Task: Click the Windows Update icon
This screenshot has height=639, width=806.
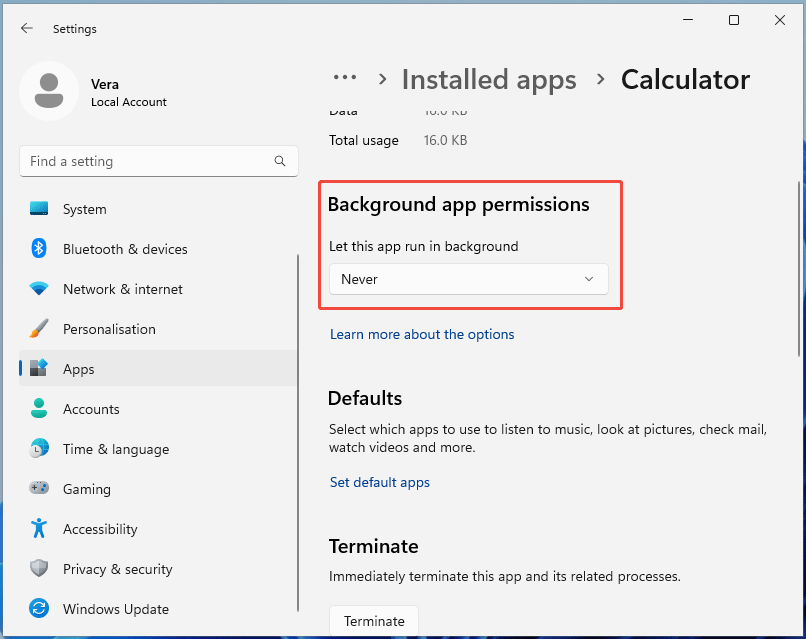Action: pos(39,609)
